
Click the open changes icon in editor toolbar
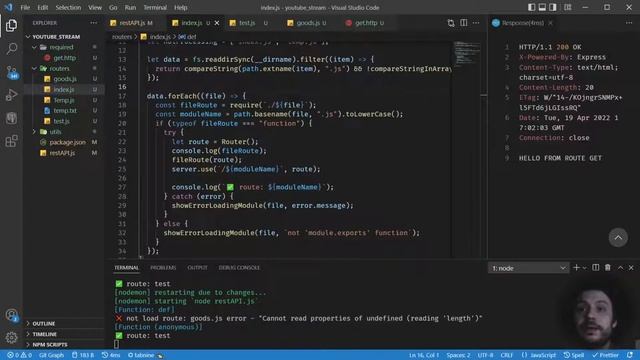coord(451,23)
